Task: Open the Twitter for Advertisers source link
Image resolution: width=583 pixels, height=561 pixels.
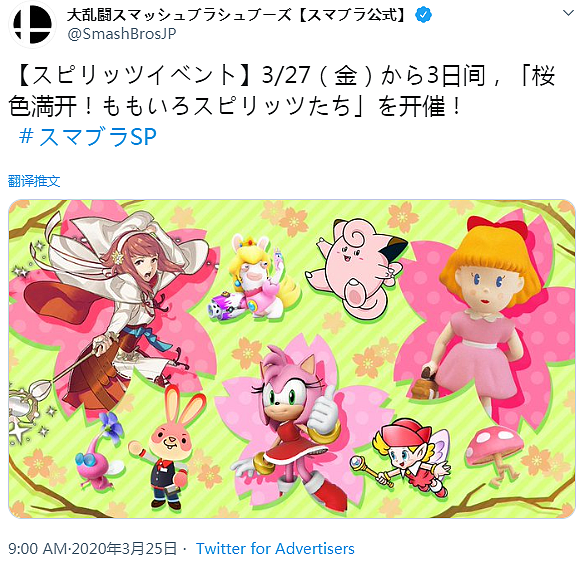Action: 275,548
